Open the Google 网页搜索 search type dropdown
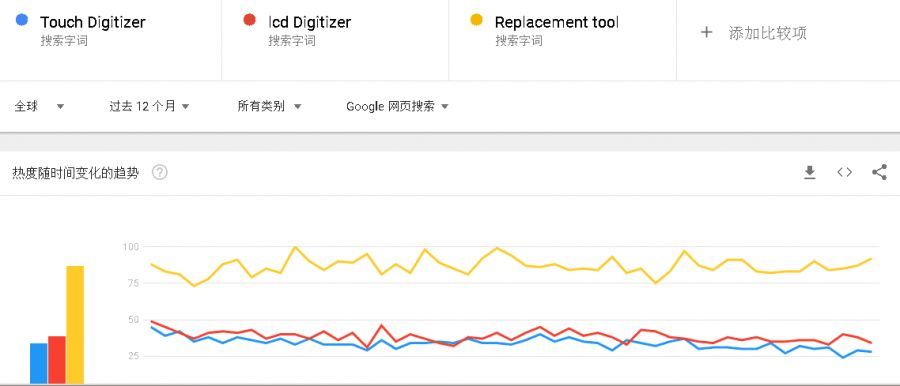The height and width of the screenshot is (386, 900). [x=397, y=106]
